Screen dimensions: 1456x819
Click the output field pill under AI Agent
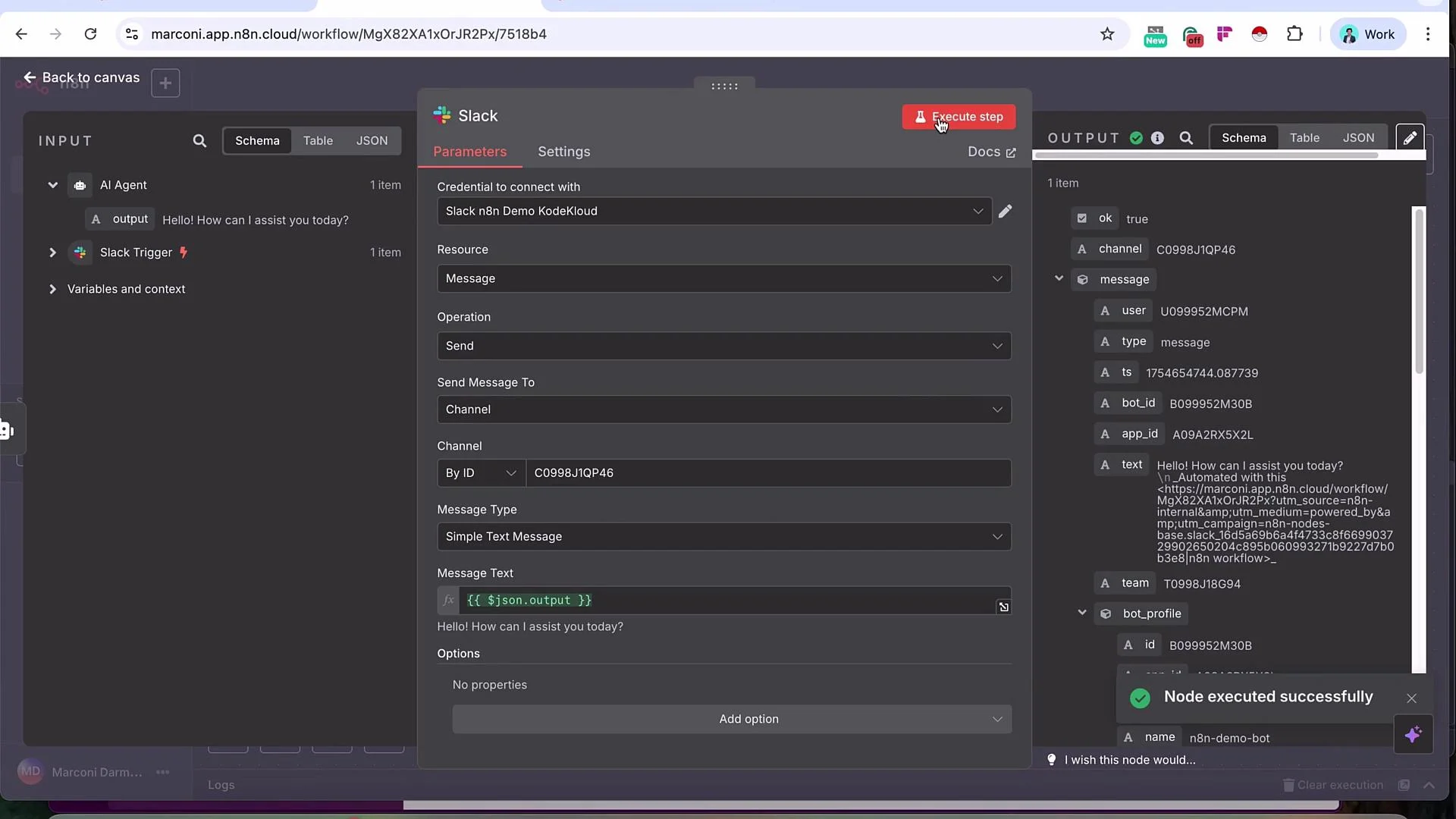pyautogui.click(x=120, y=219)
